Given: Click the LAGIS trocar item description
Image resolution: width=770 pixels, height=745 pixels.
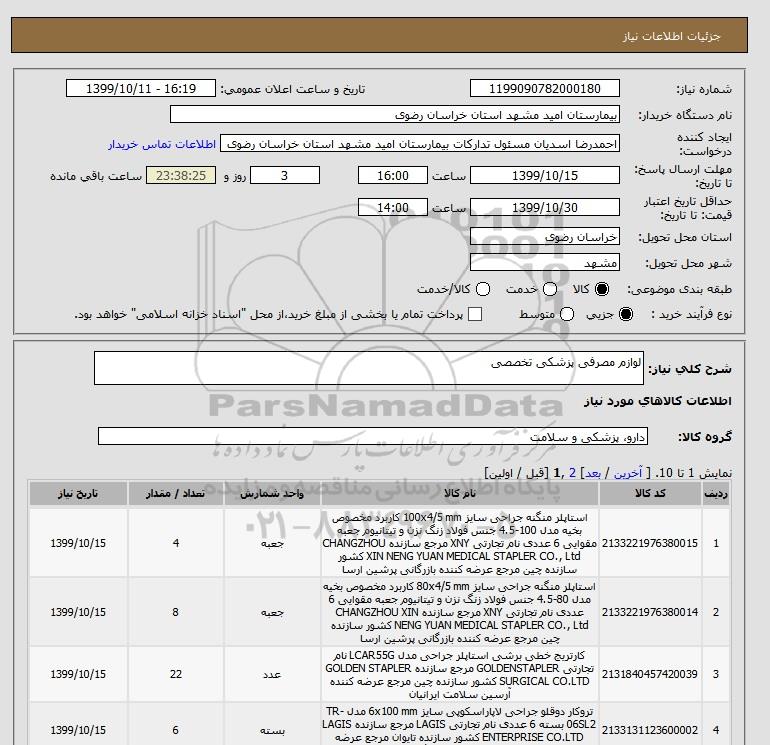Looking at the screenshot, I should coord(460,725).
